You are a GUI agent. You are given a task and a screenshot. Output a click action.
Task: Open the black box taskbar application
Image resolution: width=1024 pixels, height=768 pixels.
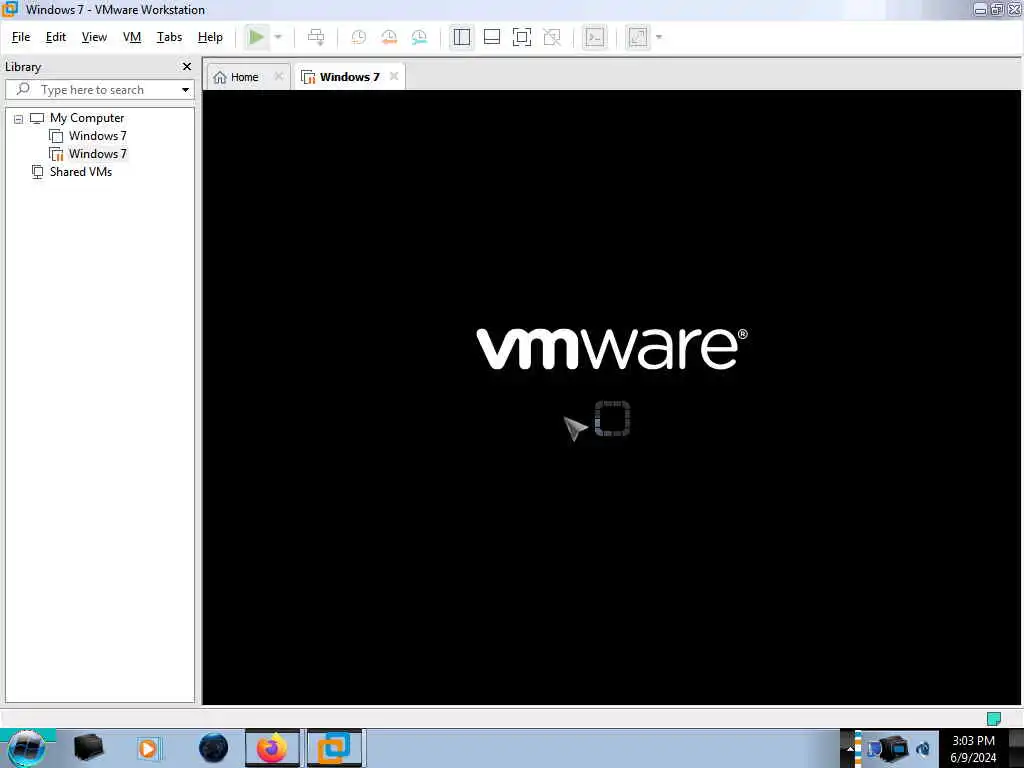point(89,748)
